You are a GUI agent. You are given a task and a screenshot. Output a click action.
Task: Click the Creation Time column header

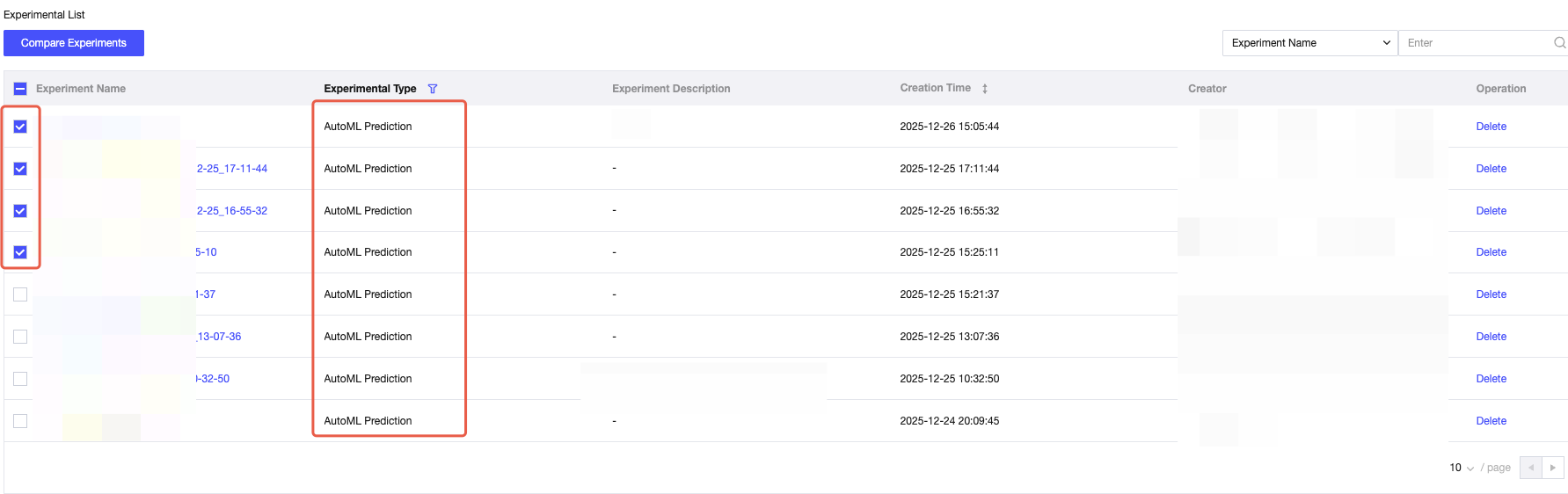click(x=935, y=88)
